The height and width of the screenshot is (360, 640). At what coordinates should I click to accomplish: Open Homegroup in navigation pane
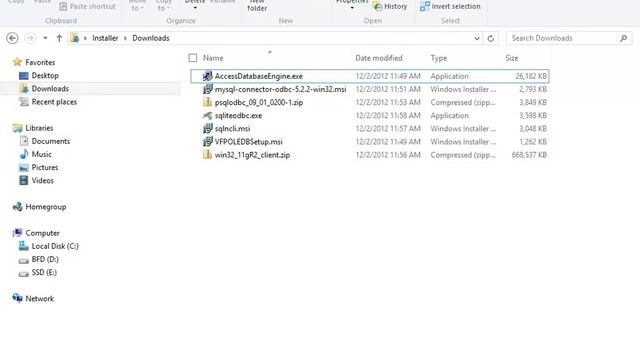click(x=46, y=207)
